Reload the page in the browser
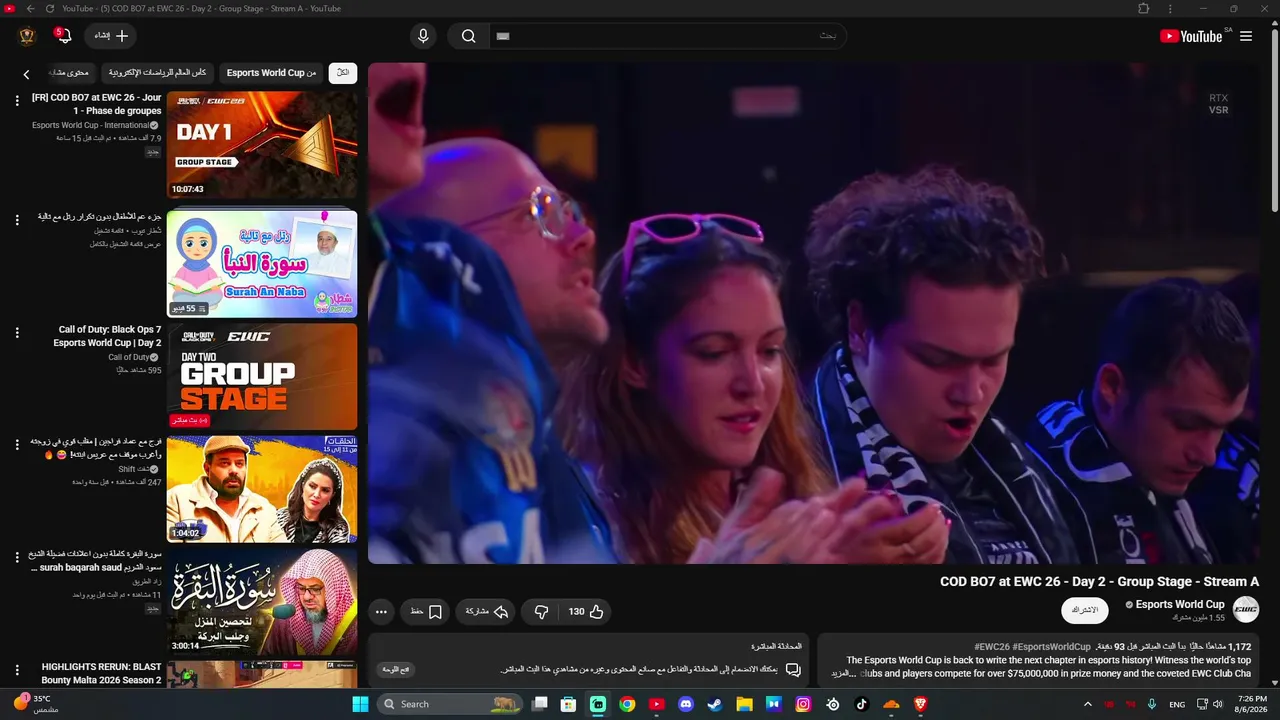The width and height of the screenshot is (1280, 720). (50, 9)
